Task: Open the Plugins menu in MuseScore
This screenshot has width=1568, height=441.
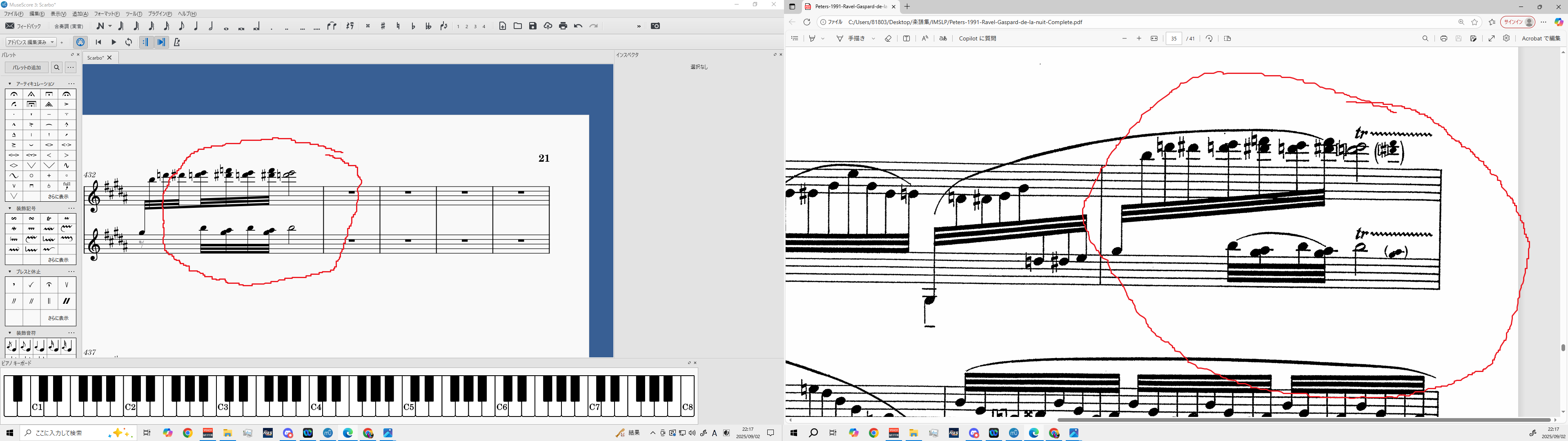Action: (x=160, y=13)
